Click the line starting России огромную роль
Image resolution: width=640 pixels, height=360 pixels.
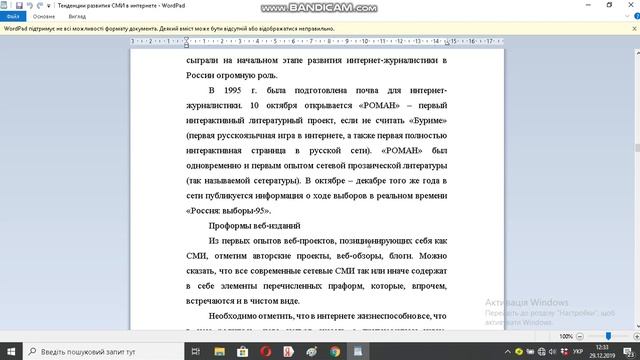[232, 75]
